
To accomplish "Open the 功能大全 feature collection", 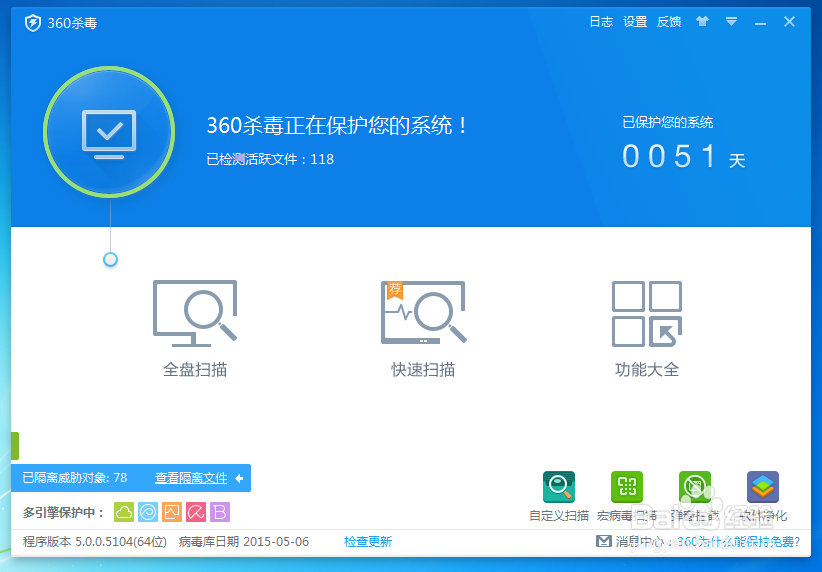I will click(x=647, y=329).
